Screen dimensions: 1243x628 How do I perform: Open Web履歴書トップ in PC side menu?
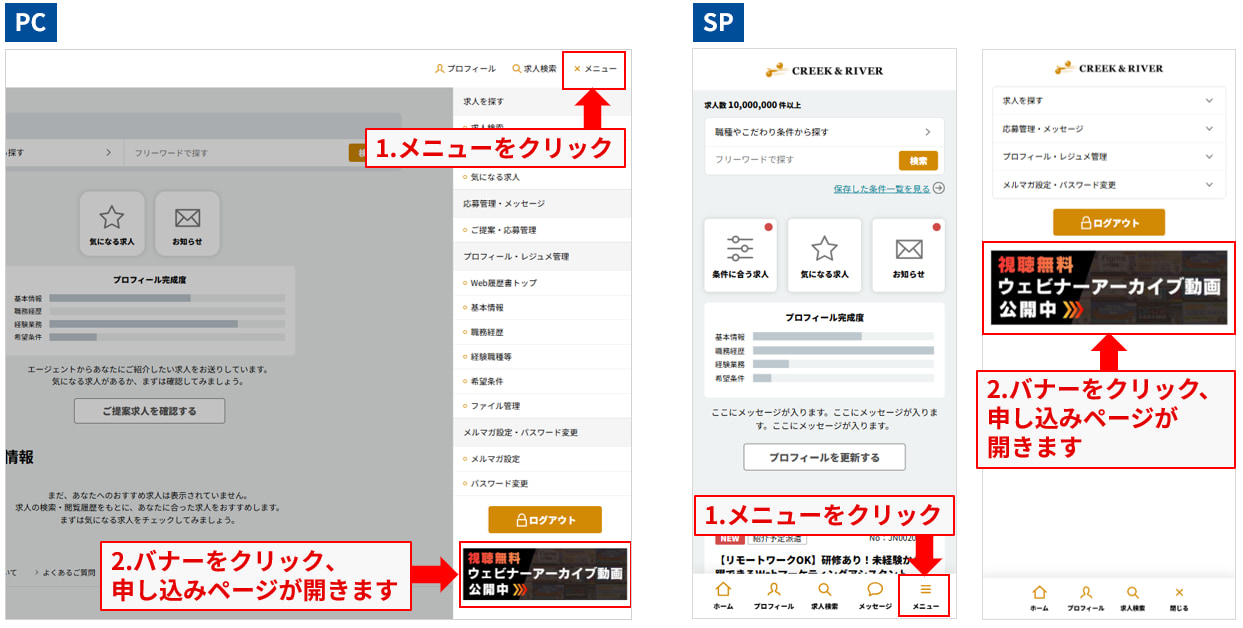541,283
